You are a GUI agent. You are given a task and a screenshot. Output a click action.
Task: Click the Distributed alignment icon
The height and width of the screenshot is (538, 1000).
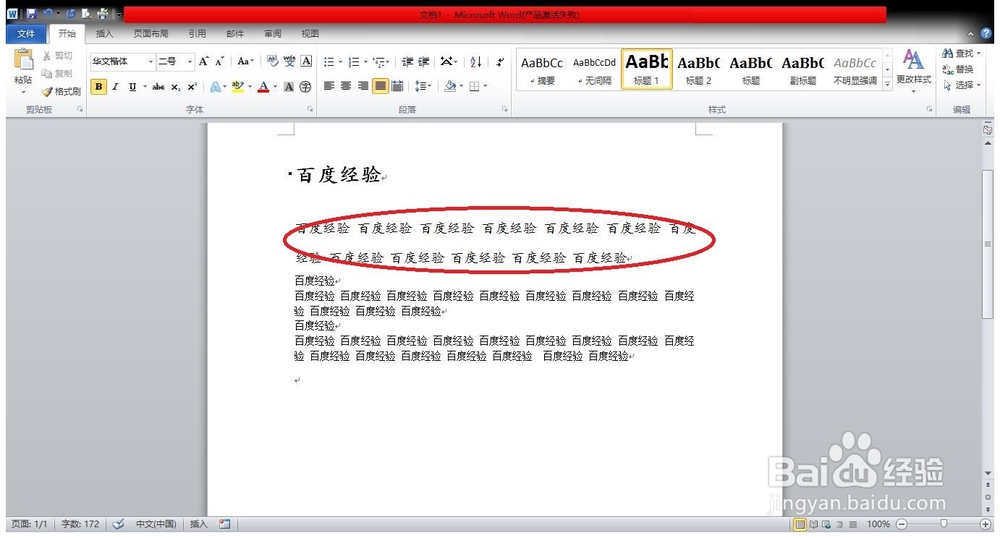(x=397, y=85)
